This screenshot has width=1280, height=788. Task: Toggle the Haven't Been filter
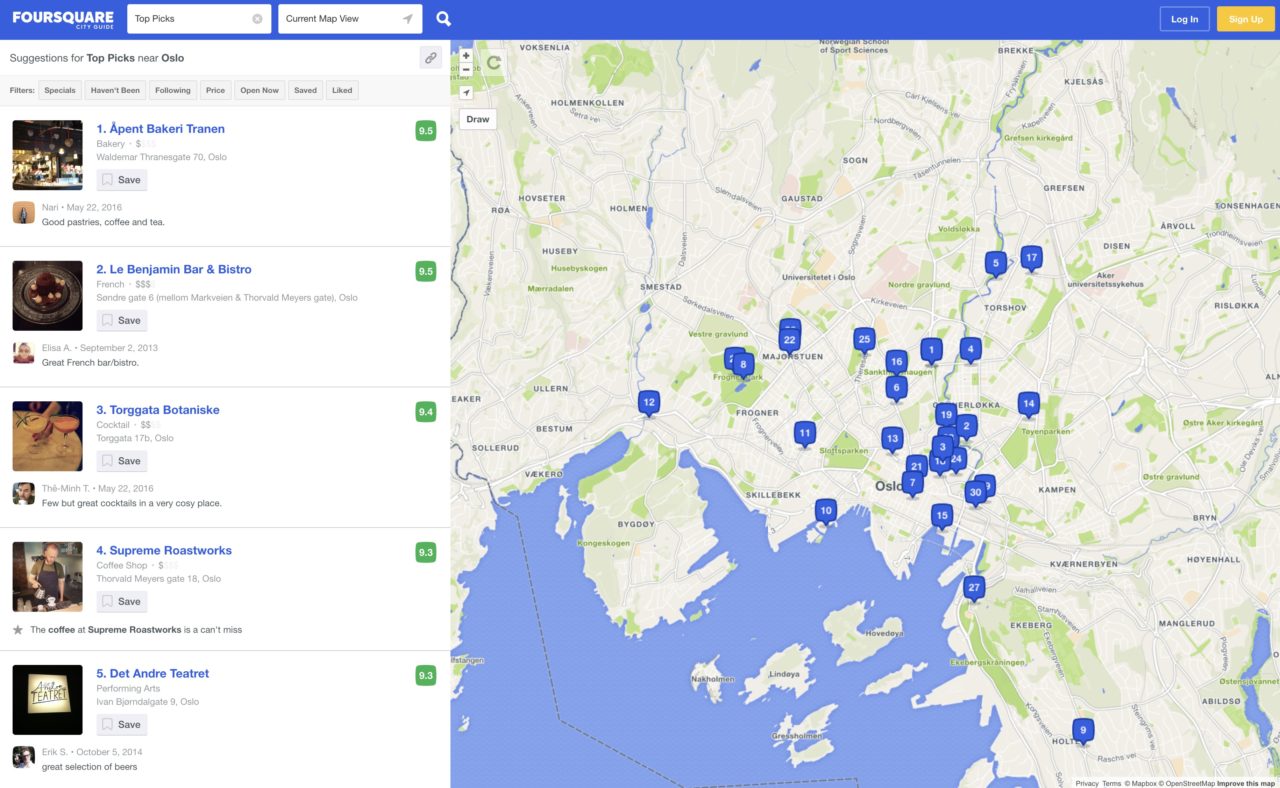click(115, 90)
